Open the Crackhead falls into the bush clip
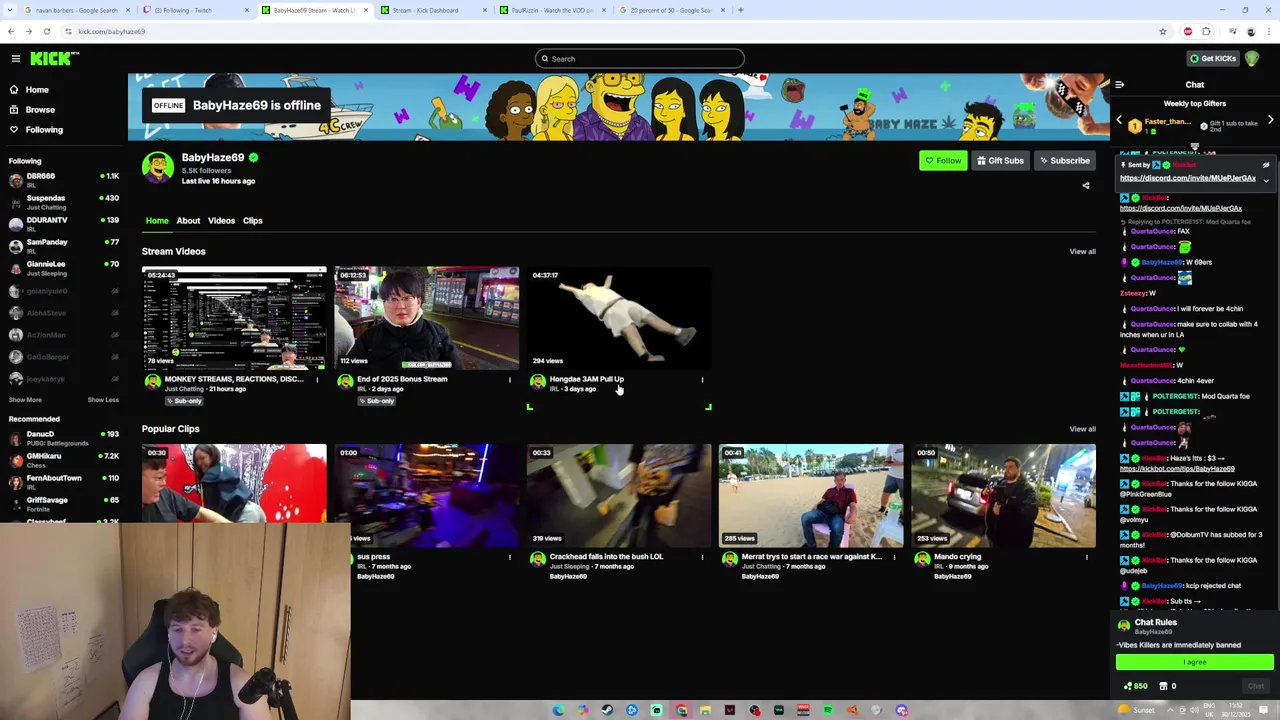Image resolution: width=1280 pixels, height=720 pixels. click(x=619, y=496)
